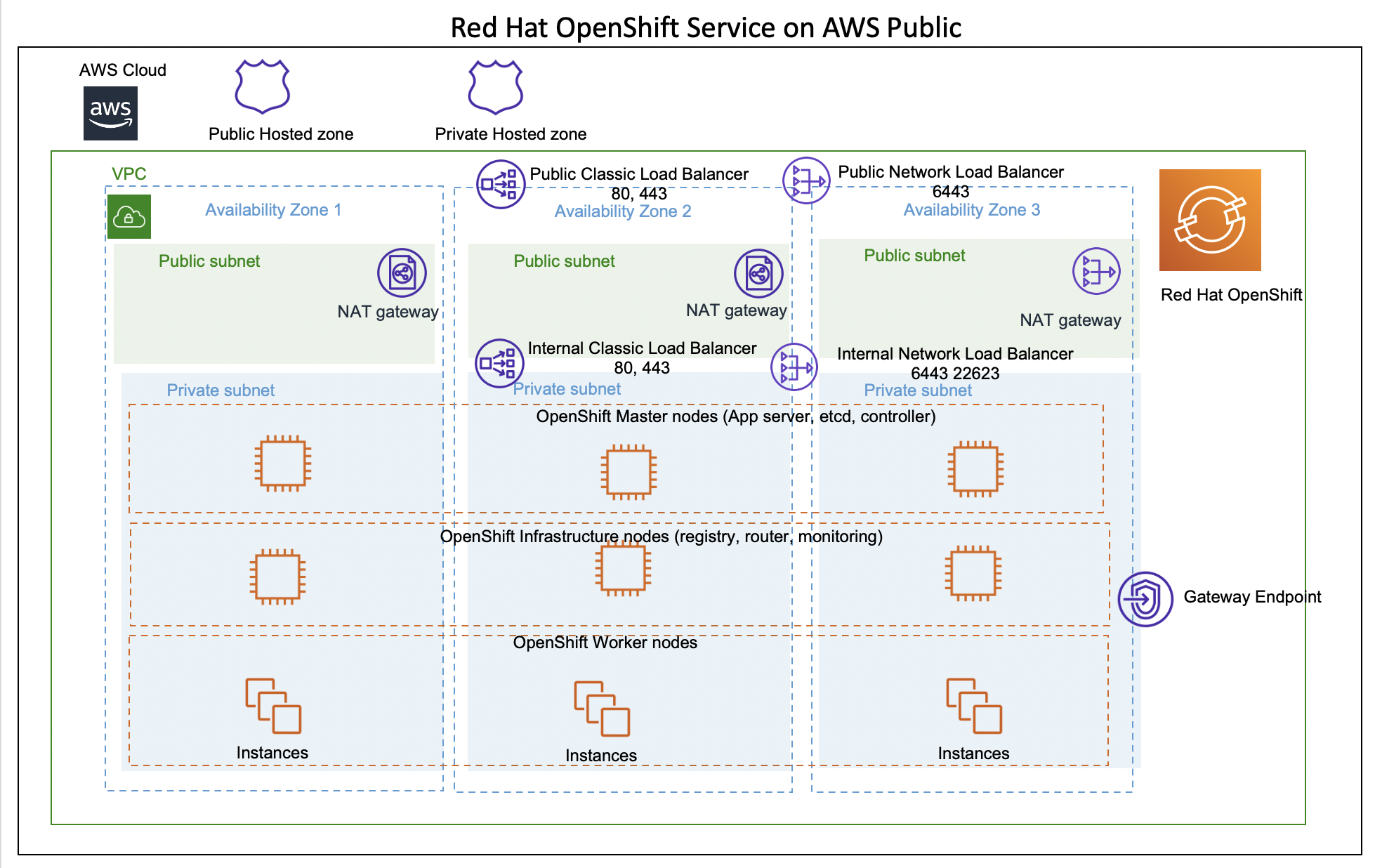This screenshot has height=868, width=1375.
Task: Select the Master node chip in Zone 1
Action: (x=283, y=463)
